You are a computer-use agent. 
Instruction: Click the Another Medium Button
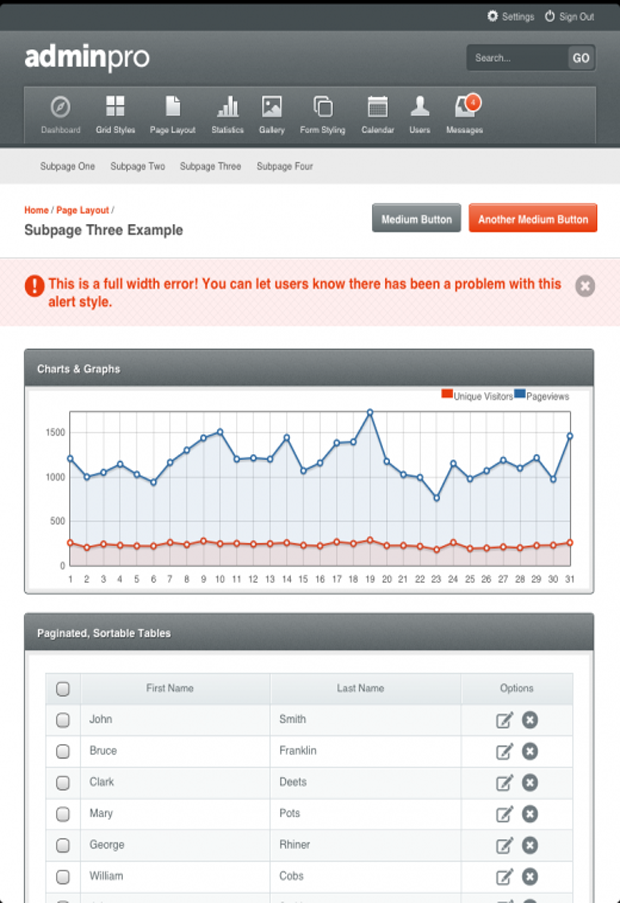[x=532, y=219]
